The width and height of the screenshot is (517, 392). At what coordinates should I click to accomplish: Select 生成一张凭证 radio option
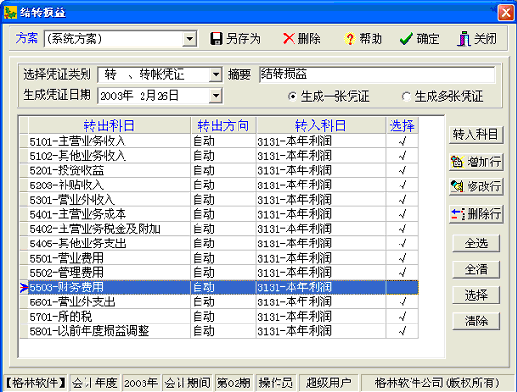[292, 97]
